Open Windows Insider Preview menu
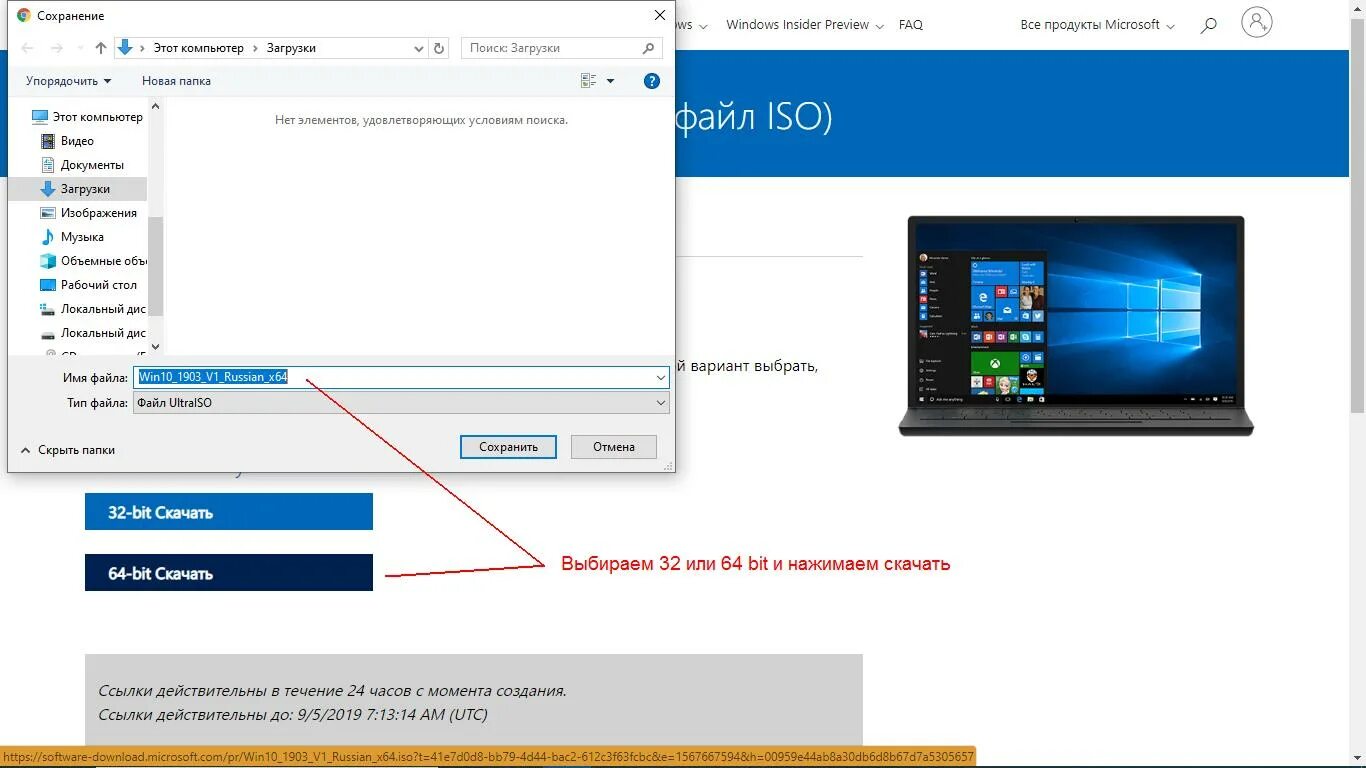This screenshot has height=768, width=1366. coord(805,25)
